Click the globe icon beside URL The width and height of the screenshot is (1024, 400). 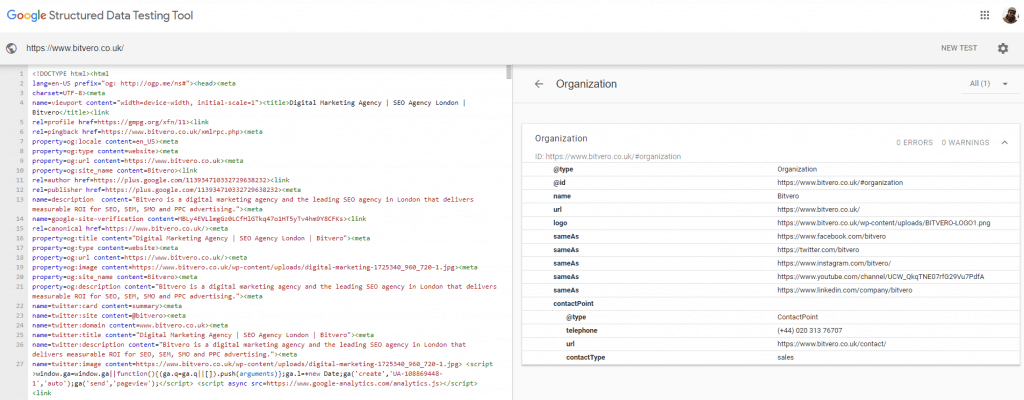coord(10,48)
